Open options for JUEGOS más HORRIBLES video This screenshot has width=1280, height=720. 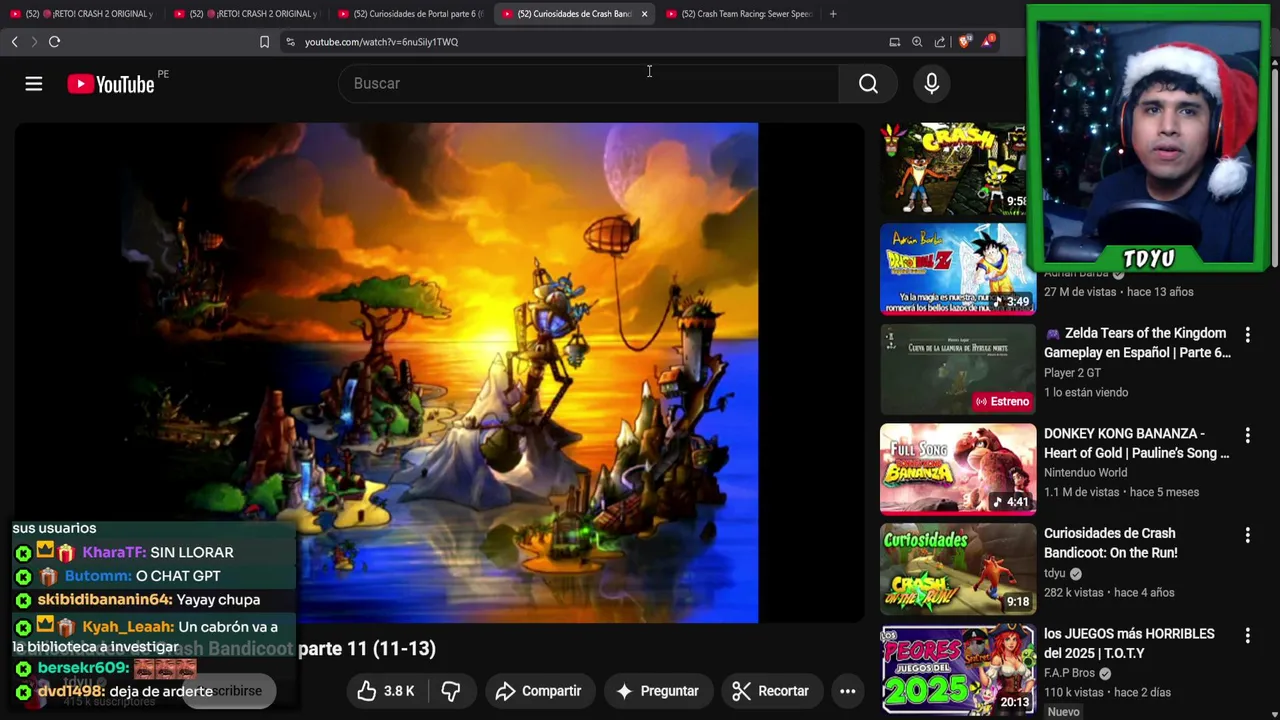pos(1247,635)
